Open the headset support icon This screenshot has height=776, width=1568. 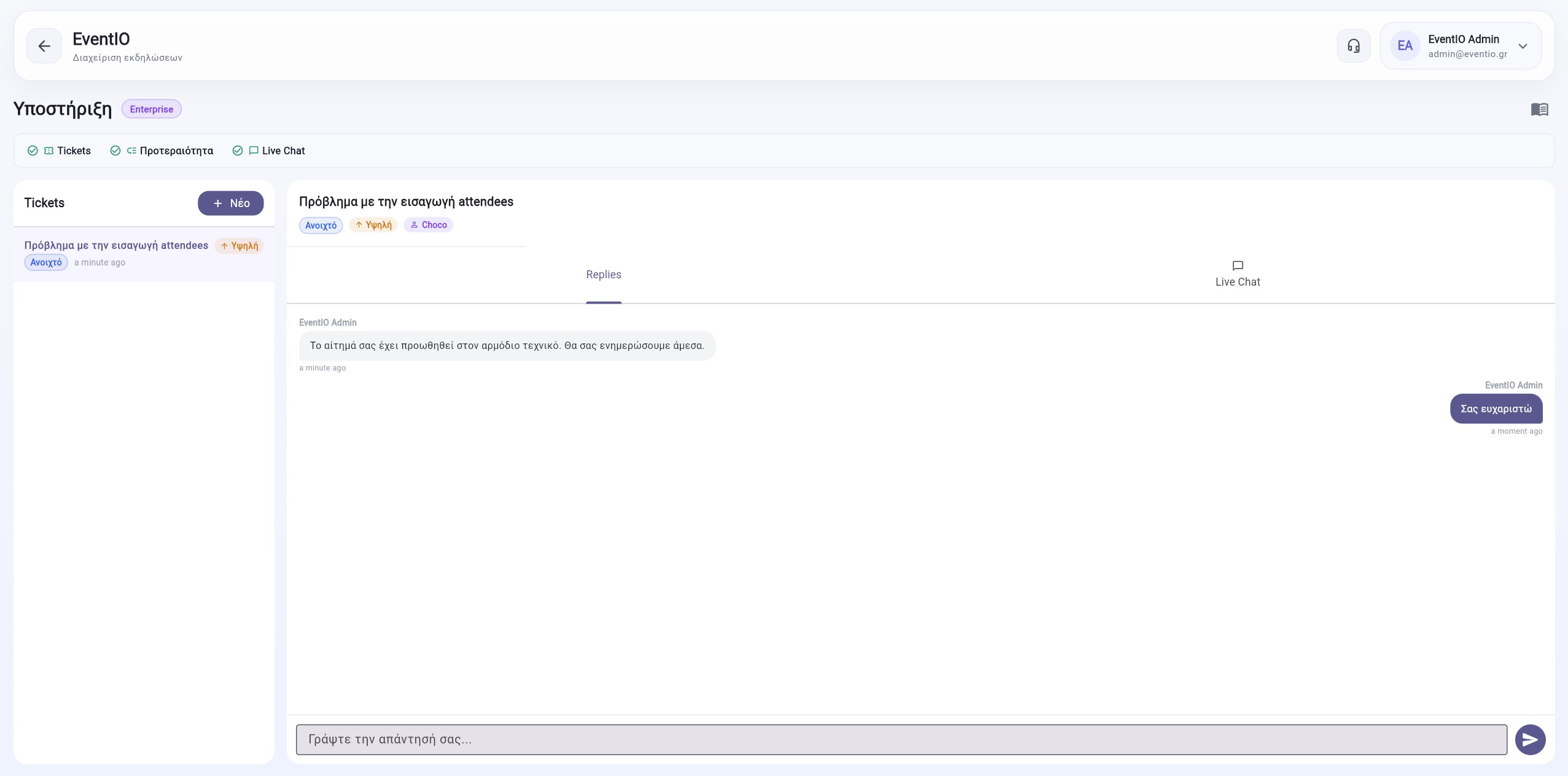click(1354, 46)
